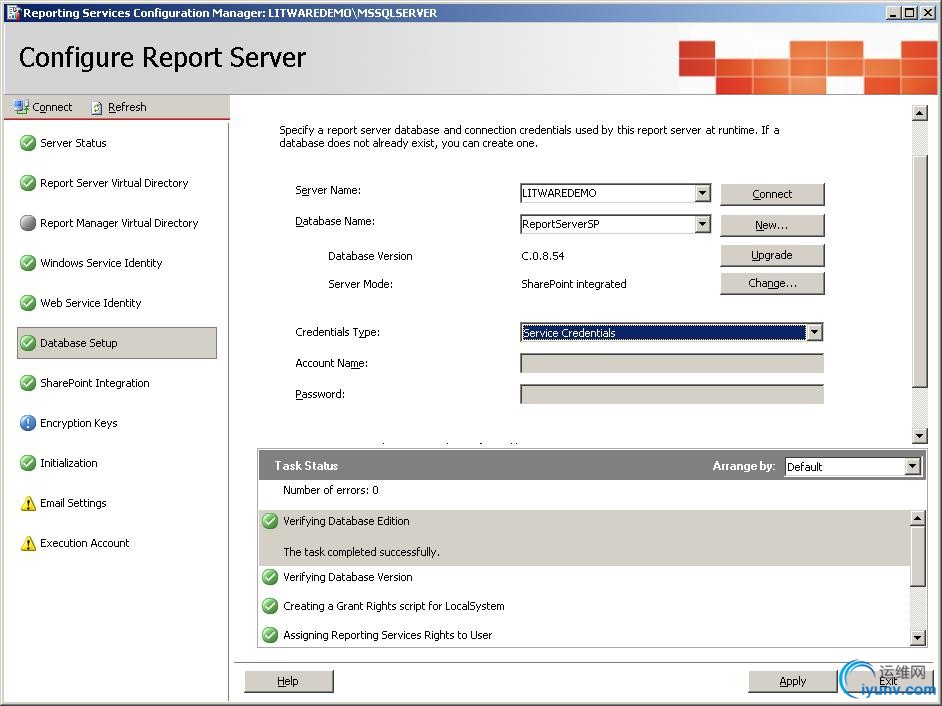This screenshot has width=942, height=706.
Task: Open the Server Name dropdown
Action: (702, 193)
